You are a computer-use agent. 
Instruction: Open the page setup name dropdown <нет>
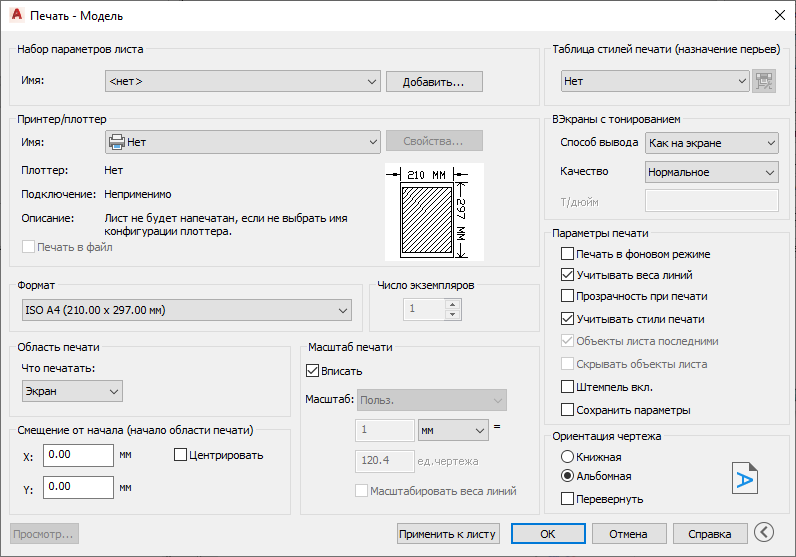[243, 81]
